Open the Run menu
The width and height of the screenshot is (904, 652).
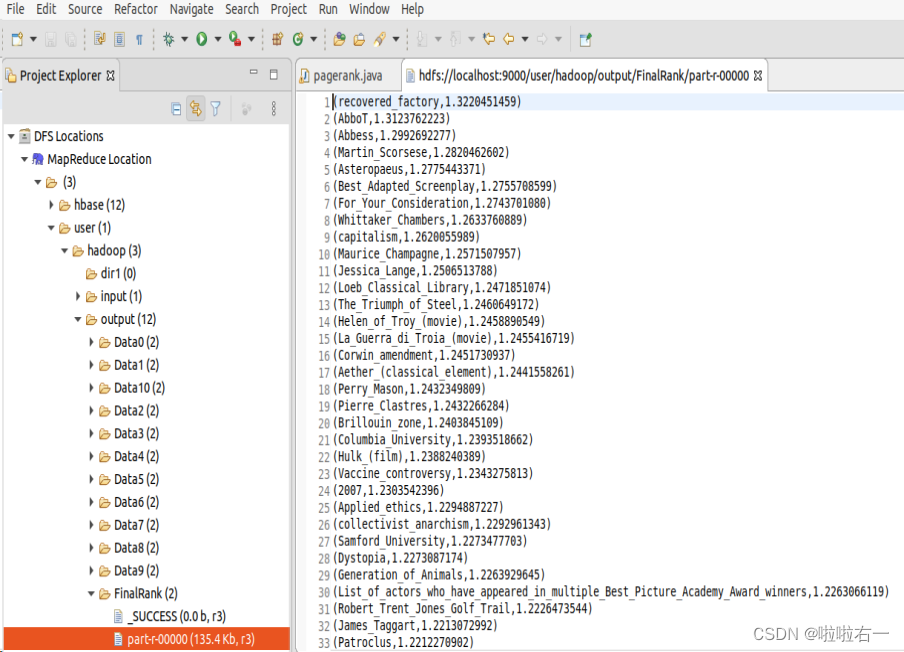[x=328, y=9]
